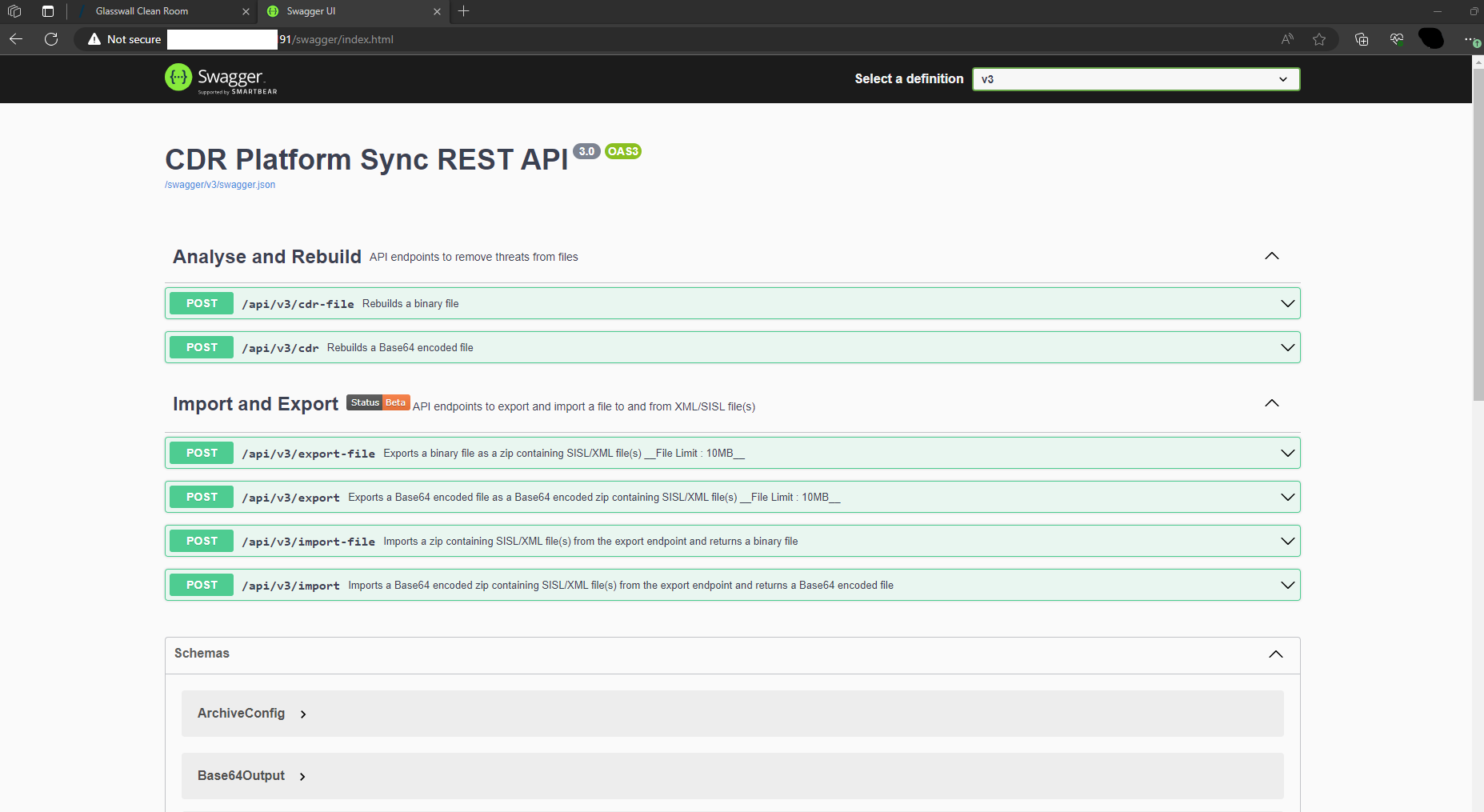This screenshot has height=812, width=1484.
Task: Open the /swagger/v3/swagger.json link
Action: (x=220, y=185)
